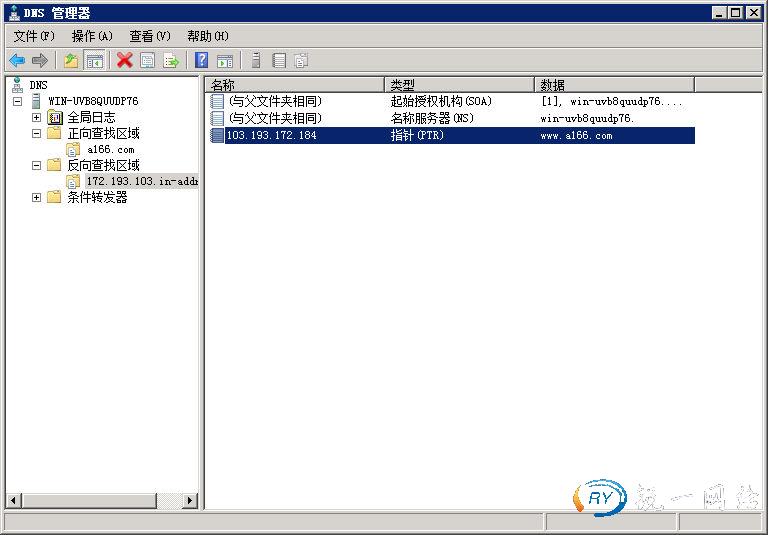Minimize the DNS 管理器 window
The height and width of the screenshot is (535, 768).
click(719, 13)
